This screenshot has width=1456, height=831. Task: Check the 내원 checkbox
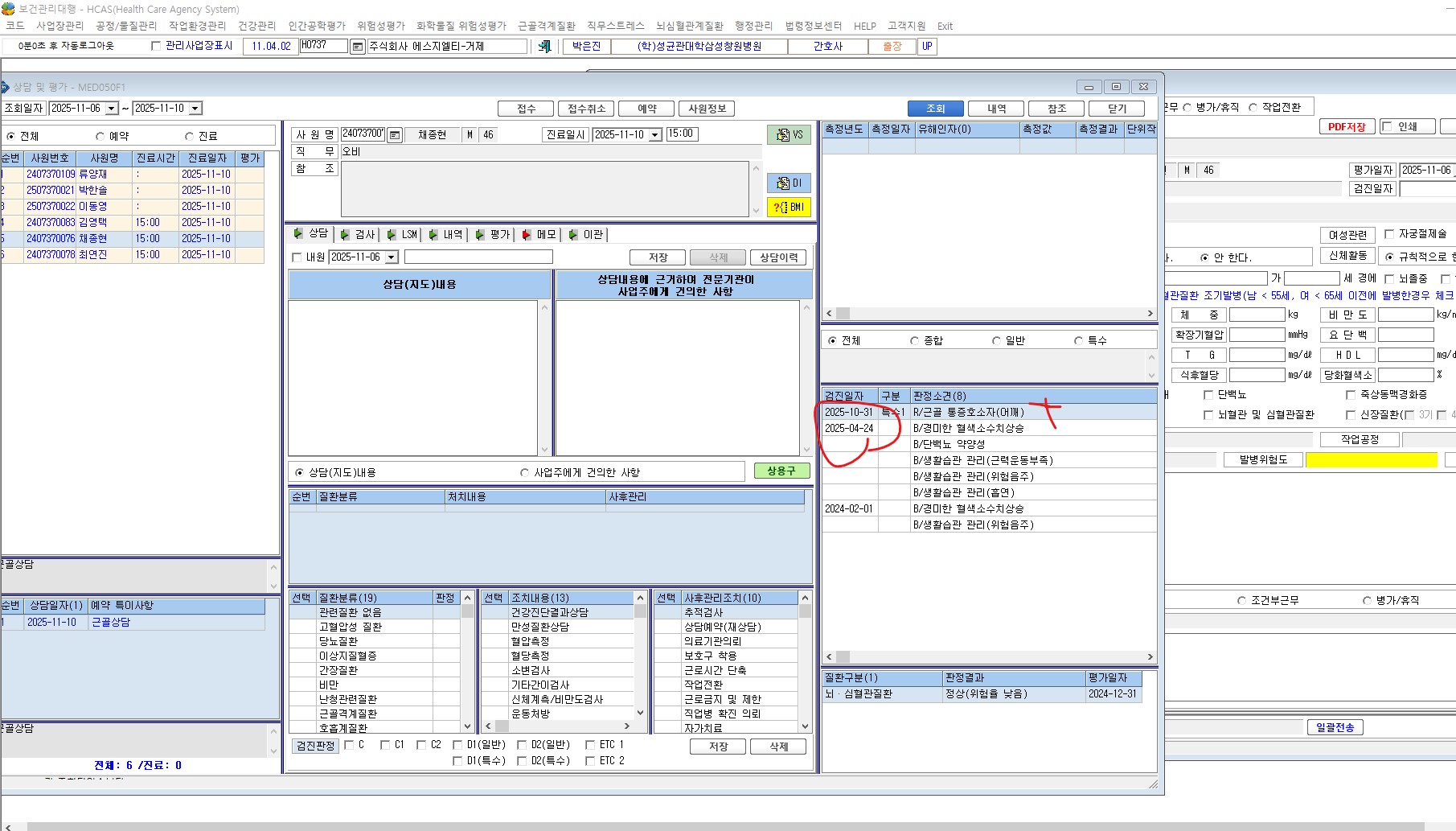[297, 257]
